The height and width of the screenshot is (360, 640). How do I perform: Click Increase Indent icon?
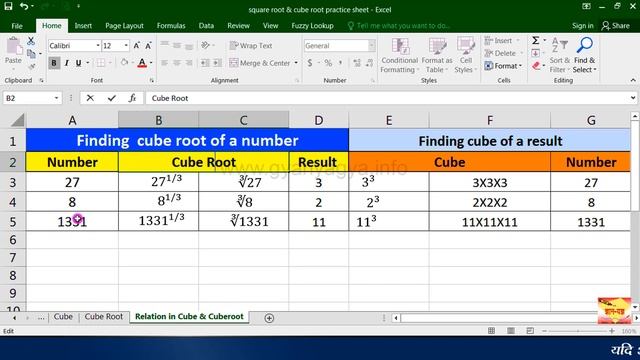218,63
